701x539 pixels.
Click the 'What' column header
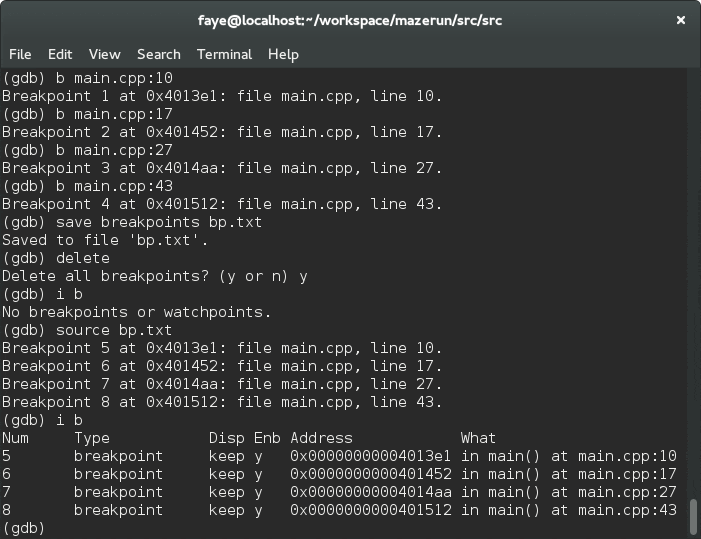coord(478,438)
